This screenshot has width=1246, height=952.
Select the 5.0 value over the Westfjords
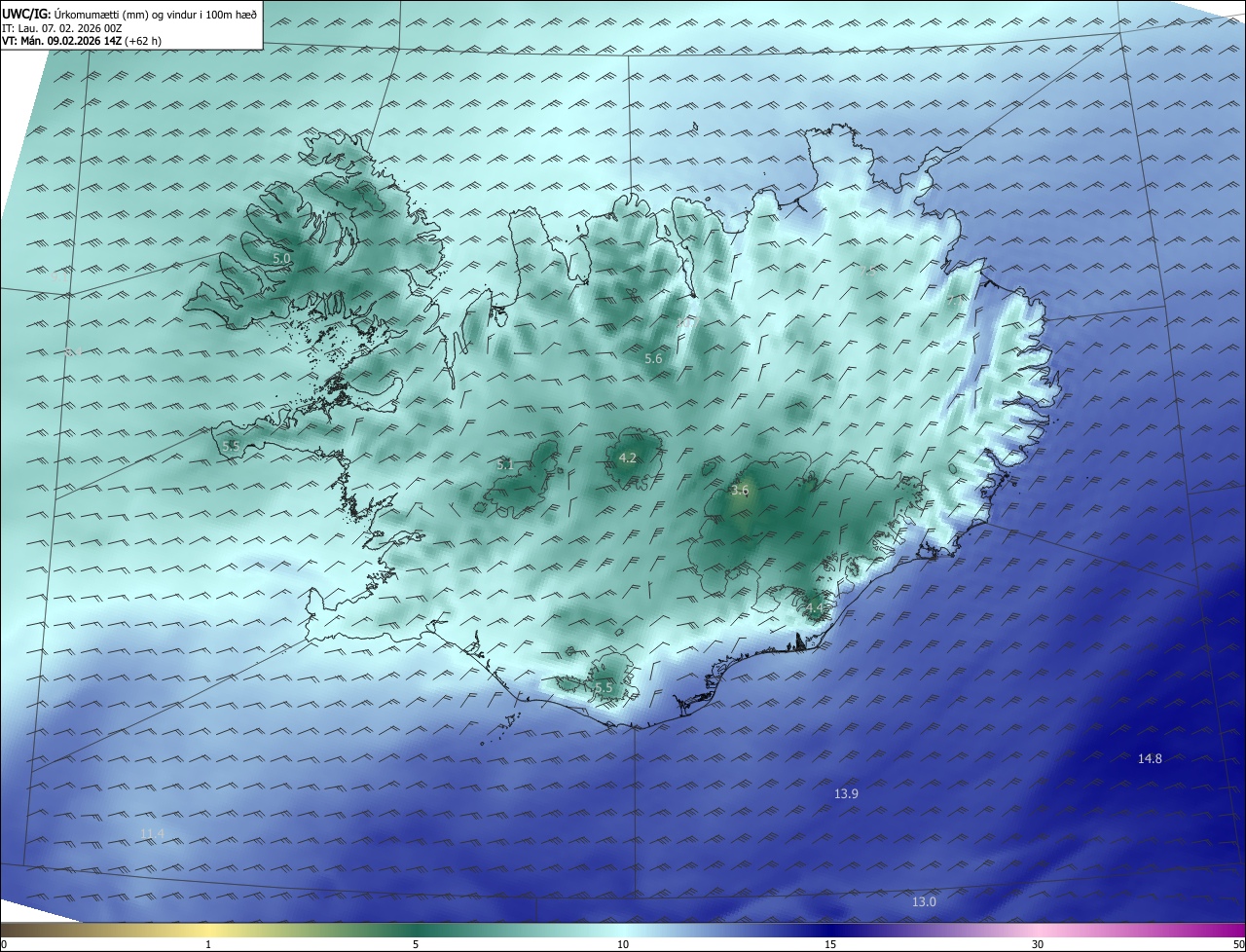pyautogui.click(x=281, y=259)
